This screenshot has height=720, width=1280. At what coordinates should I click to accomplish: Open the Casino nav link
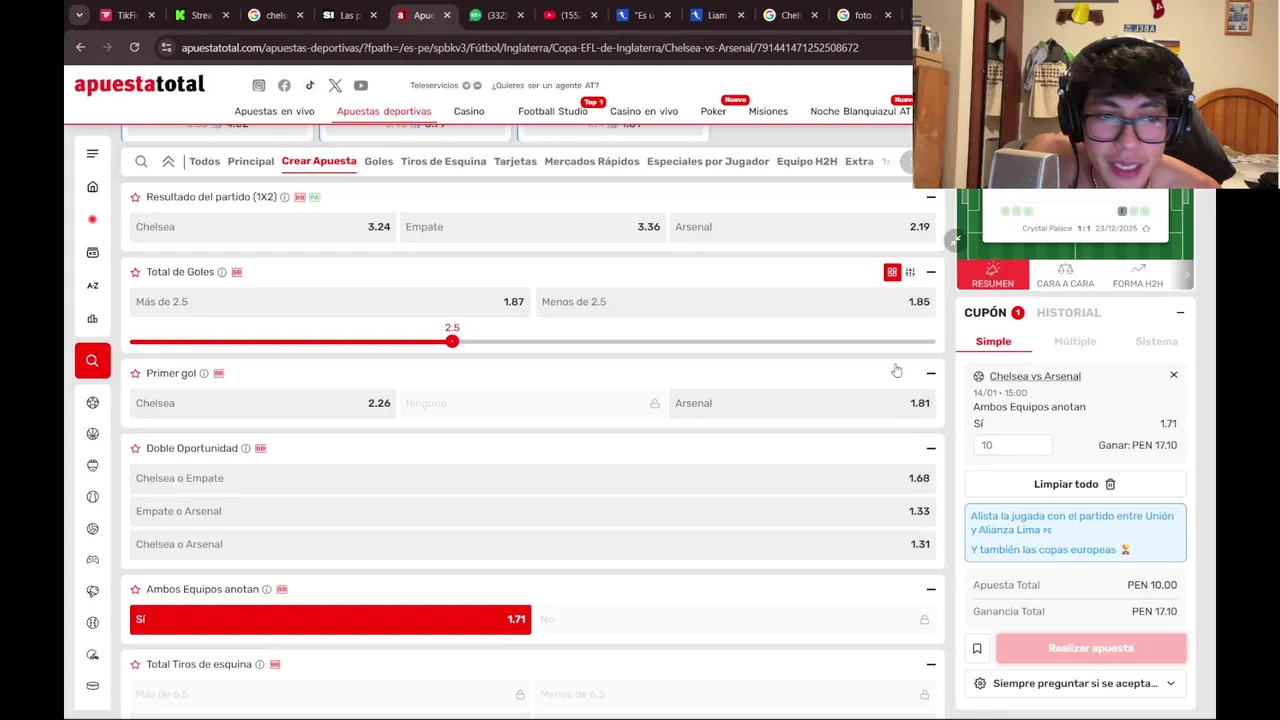click(469, 111)
